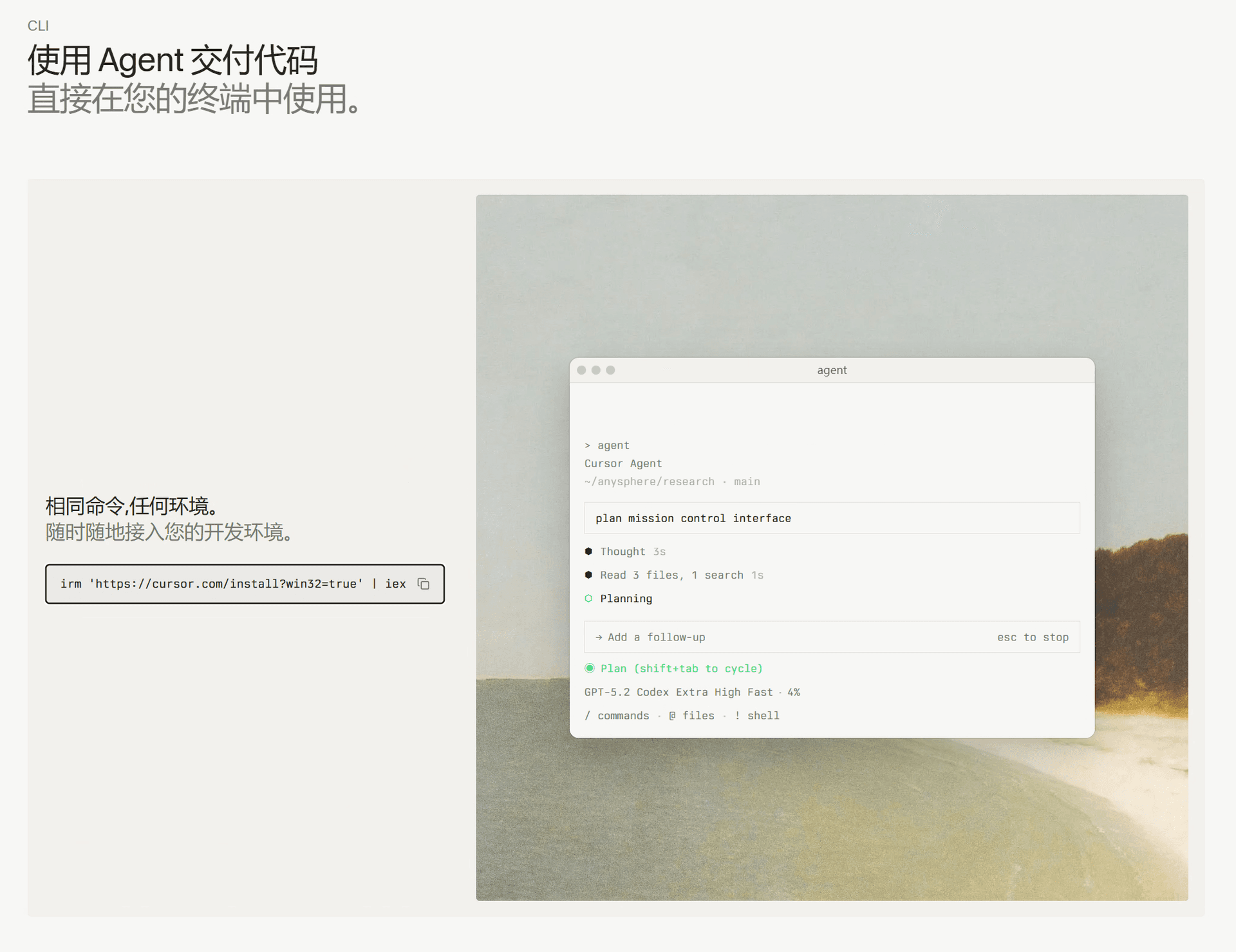Click the Thought status hexagon icon
The image size is (1236, 952).
tap(588, 551)
